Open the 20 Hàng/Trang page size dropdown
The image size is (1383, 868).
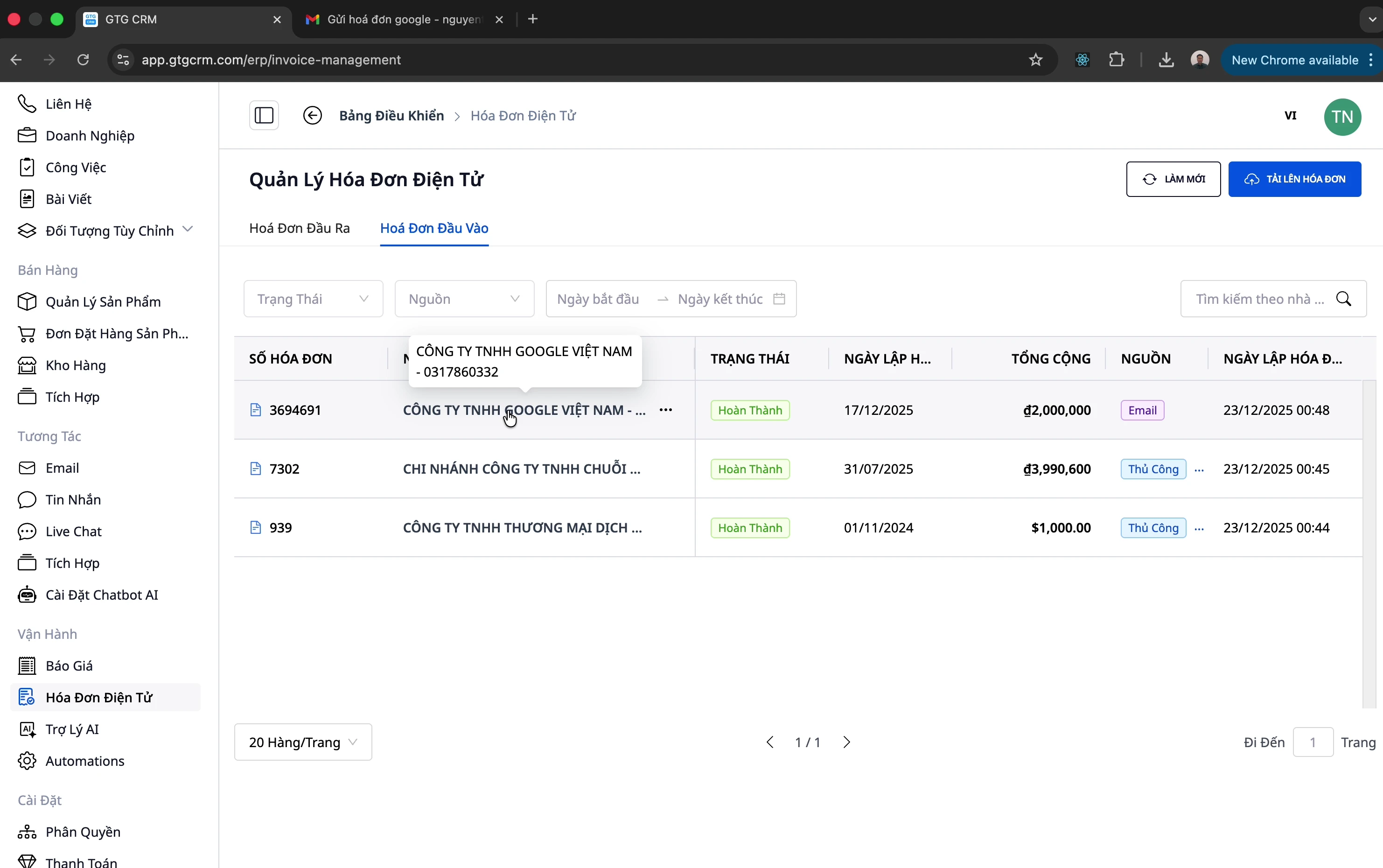click(303, 742)
